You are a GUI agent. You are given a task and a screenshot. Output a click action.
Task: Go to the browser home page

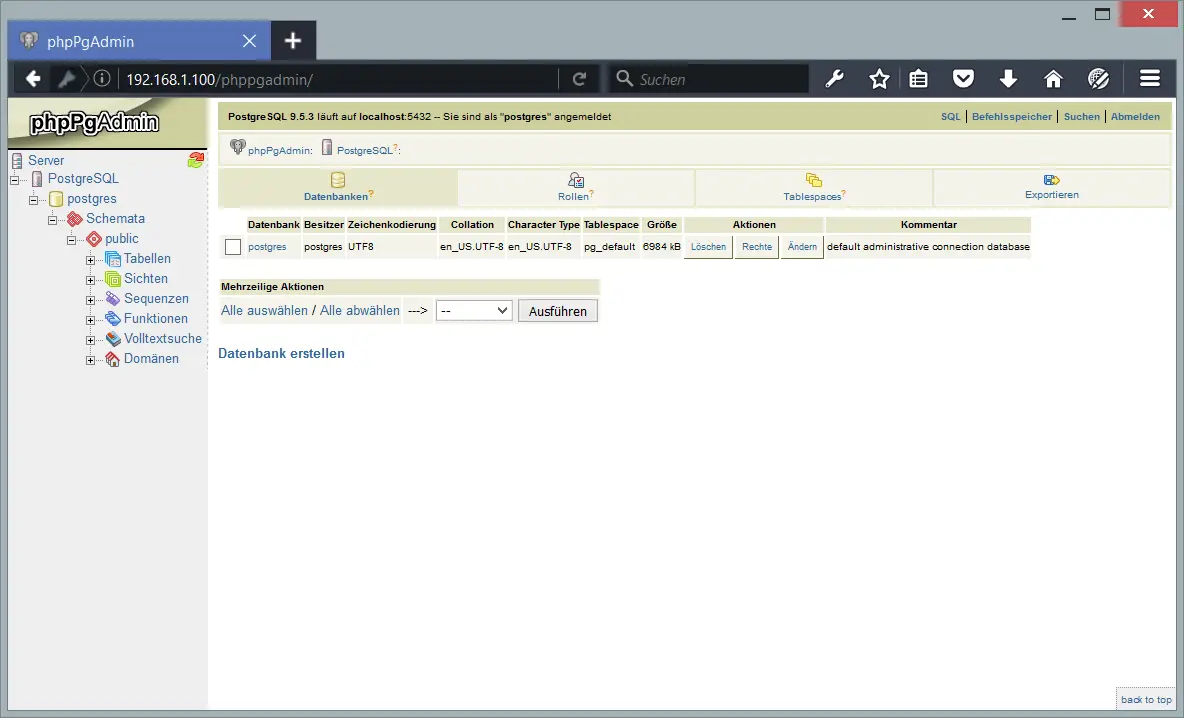1053,79
